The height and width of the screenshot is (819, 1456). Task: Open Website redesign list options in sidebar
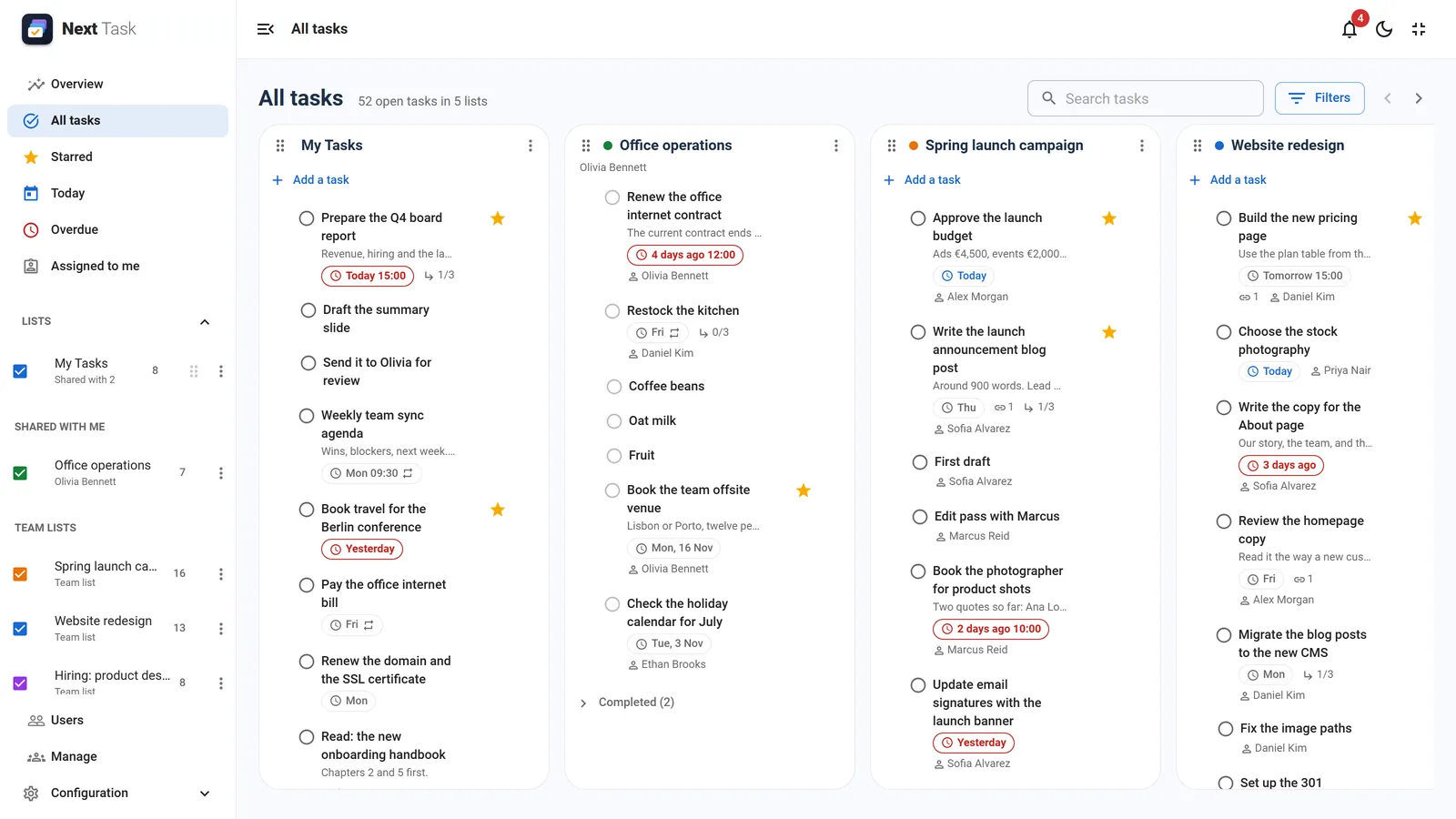coord(221,629)
